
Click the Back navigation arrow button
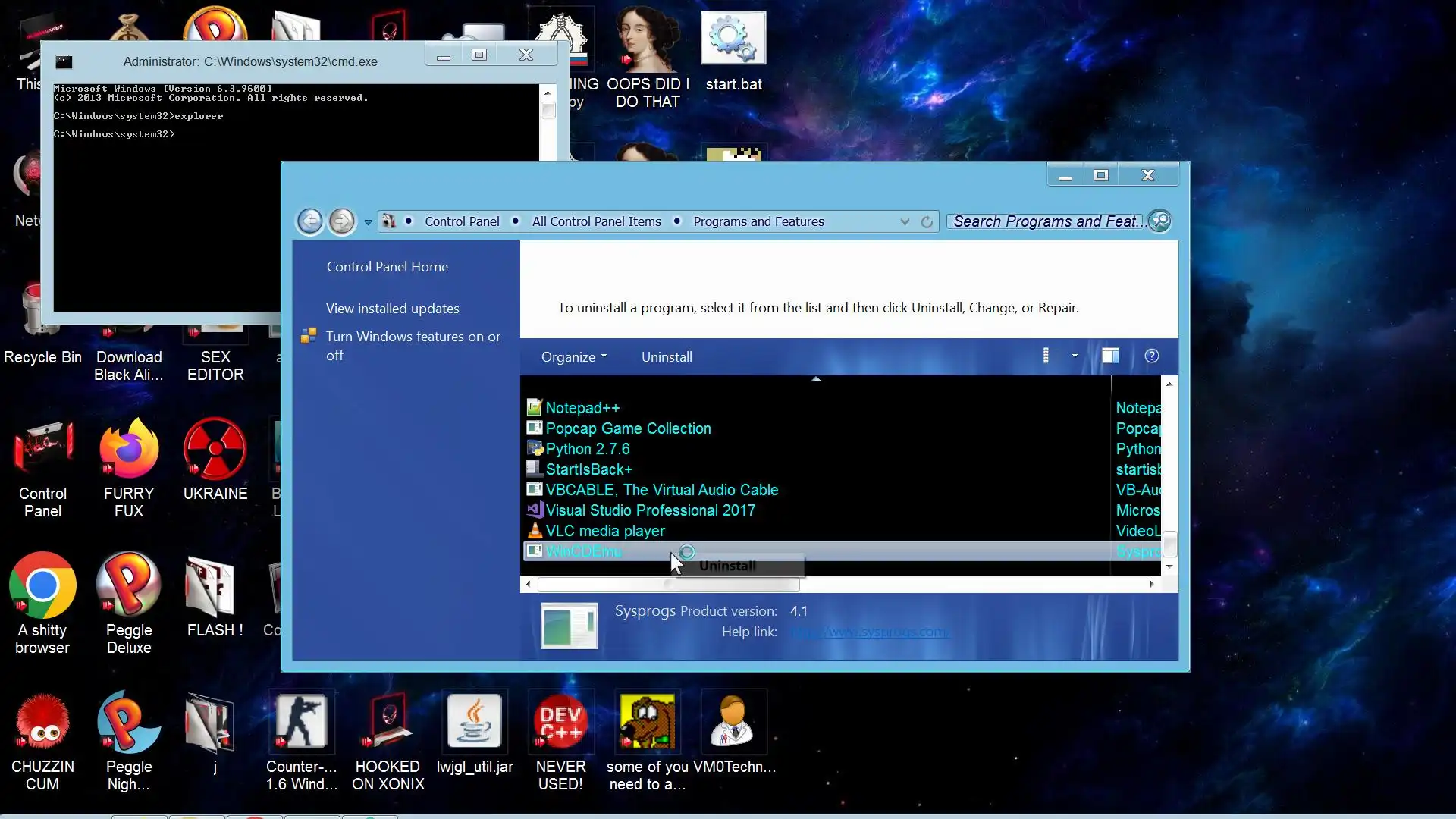309,221
